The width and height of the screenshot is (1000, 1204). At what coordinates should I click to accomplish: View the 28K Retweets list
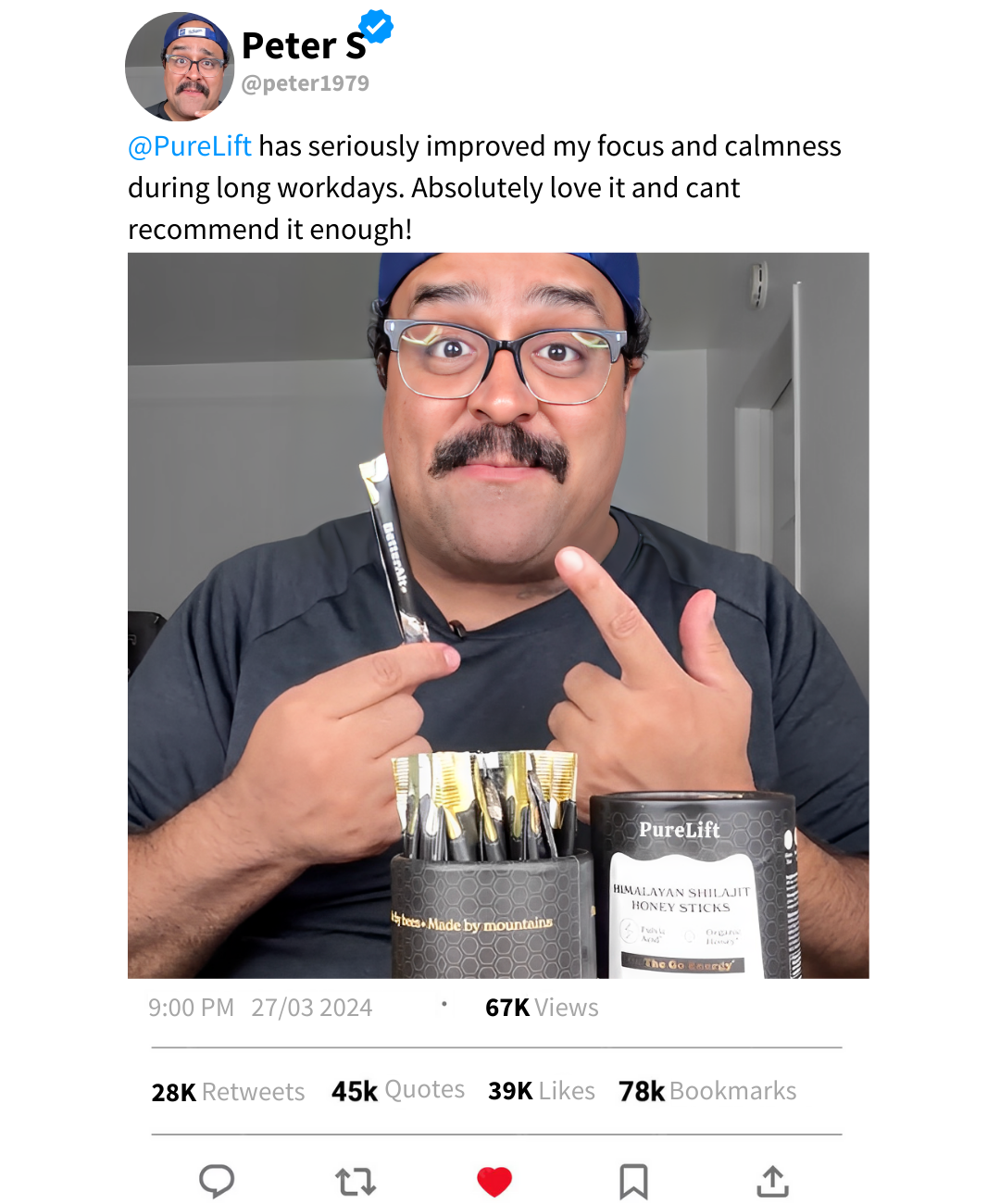[228, 1092]
